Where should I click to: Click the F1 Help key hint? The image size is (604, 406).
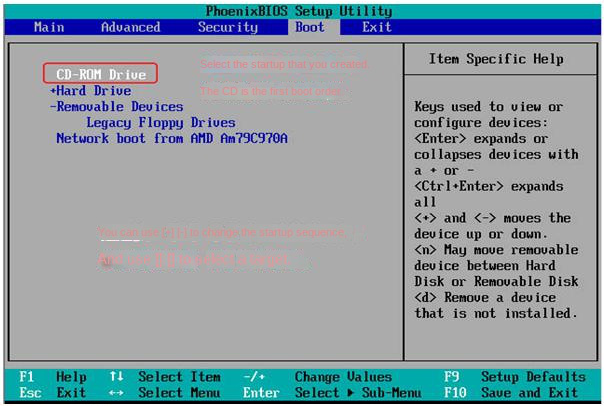[52, 377]
